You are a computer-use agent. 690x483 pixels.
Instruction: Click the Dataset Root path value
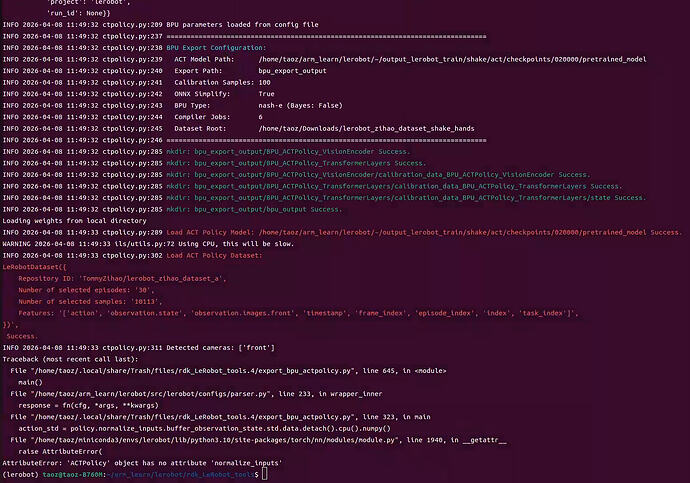point(367,128)
